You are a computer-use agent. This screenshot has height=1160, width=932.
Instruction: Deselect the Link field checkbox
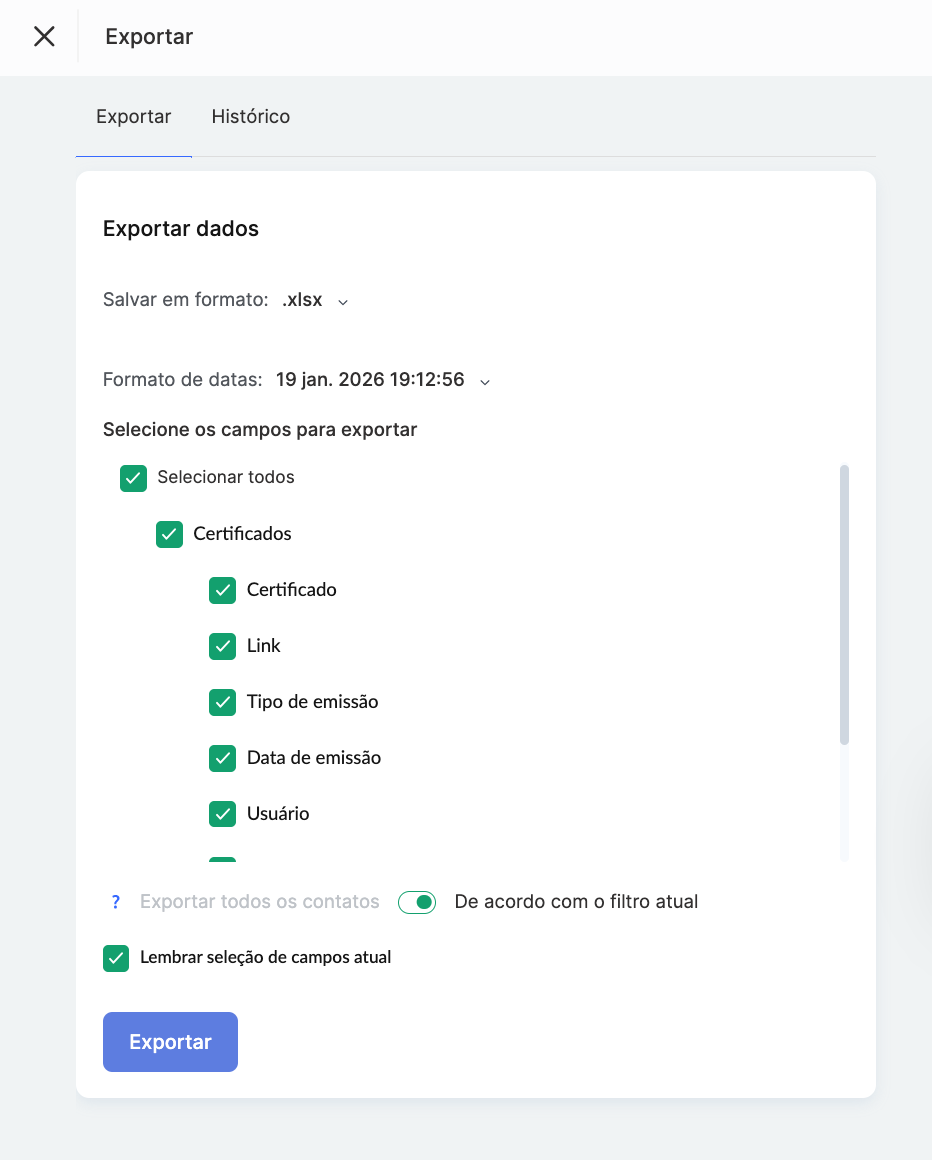pos(222,646)
